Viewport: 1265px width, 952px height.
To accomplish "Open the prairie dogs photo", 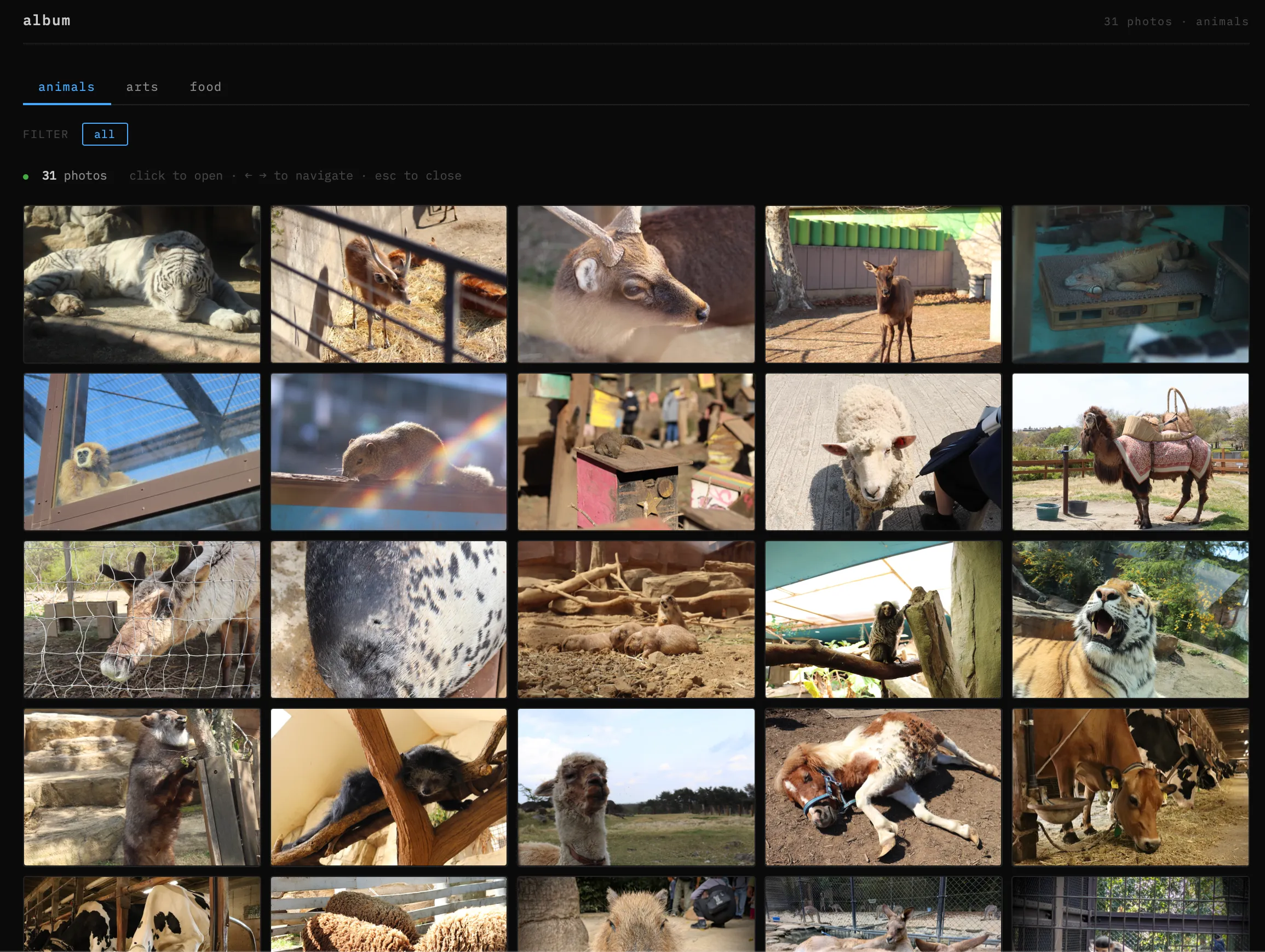I will point(636,620).
